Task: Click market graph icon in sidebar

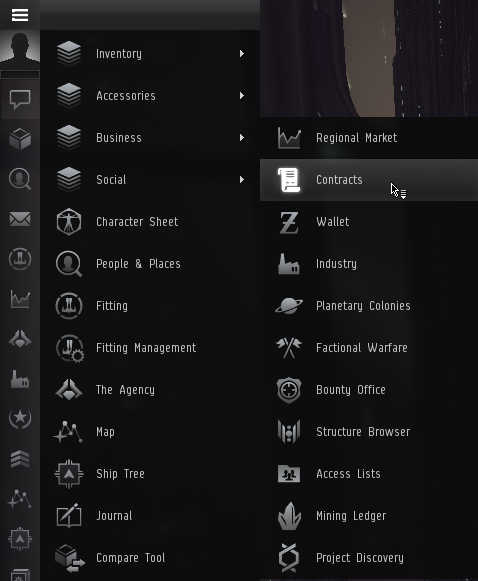Action: [20, 299]
